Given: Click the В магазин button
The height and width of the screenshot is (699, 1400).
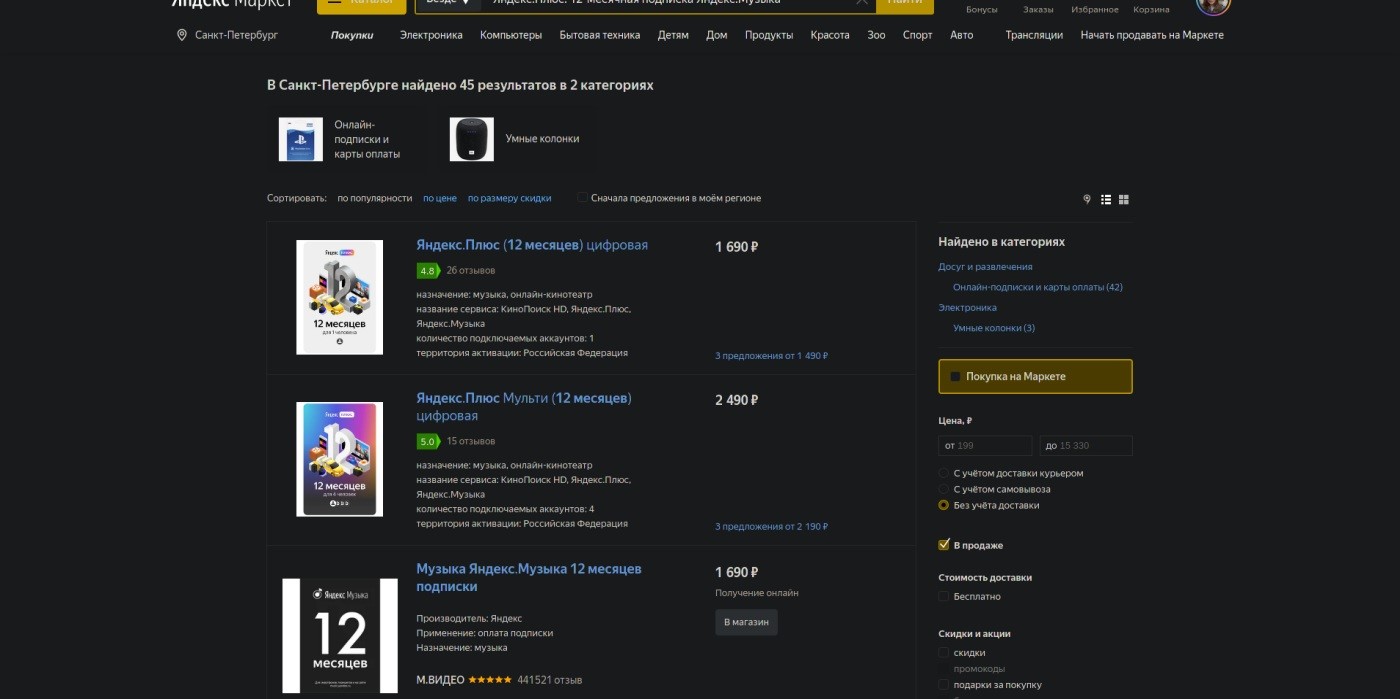Looking at the screenshot, I should coord(746,622).
